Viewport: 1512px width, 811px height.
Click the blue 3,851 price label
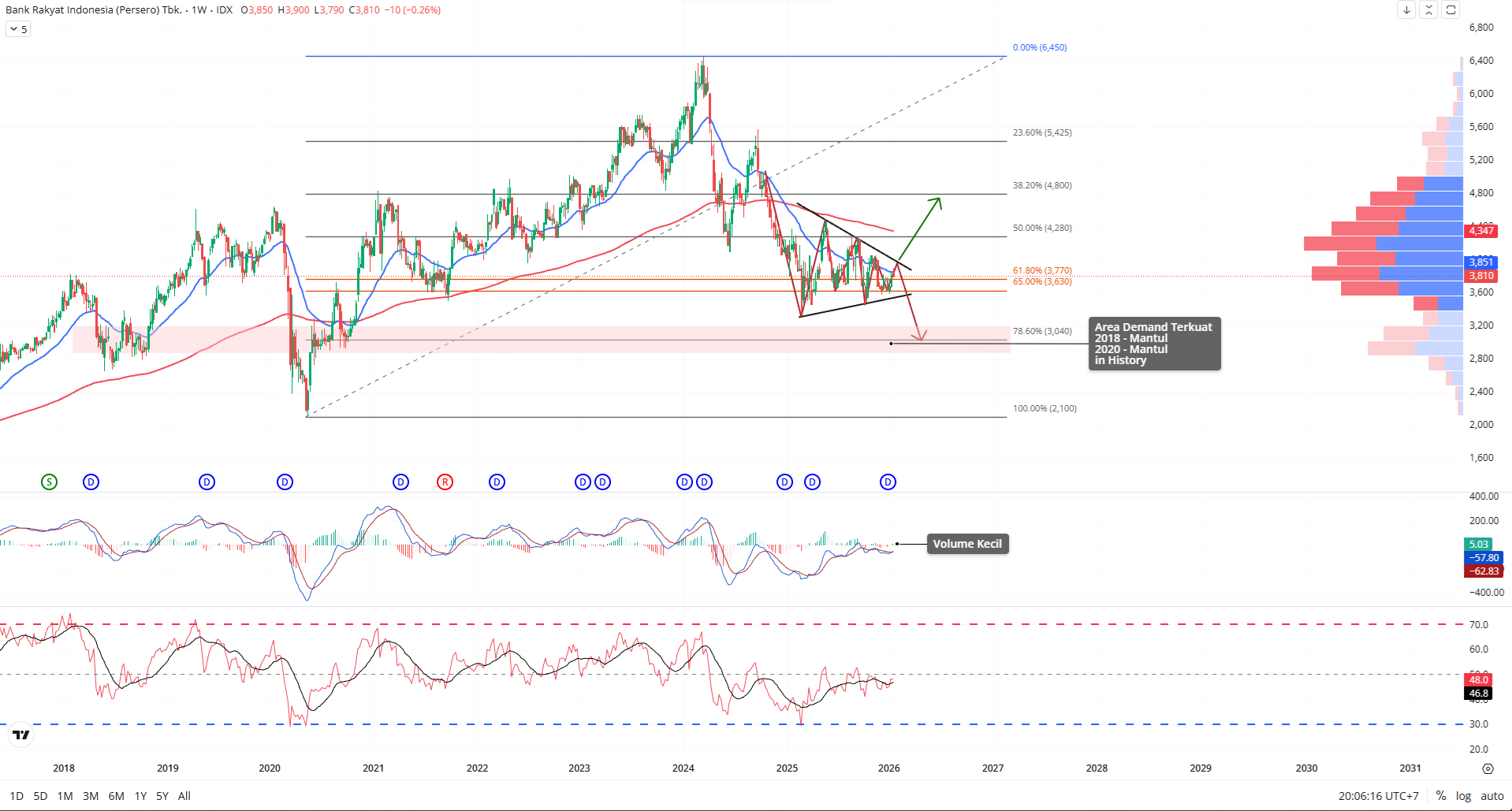point(1481,262)
